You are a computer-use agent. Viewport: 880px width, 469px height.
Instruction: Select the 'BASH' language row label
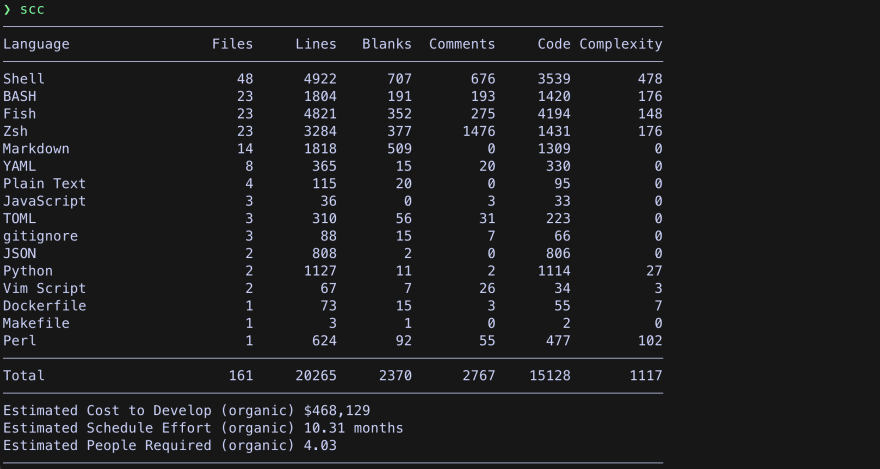(x=20, y=96)
